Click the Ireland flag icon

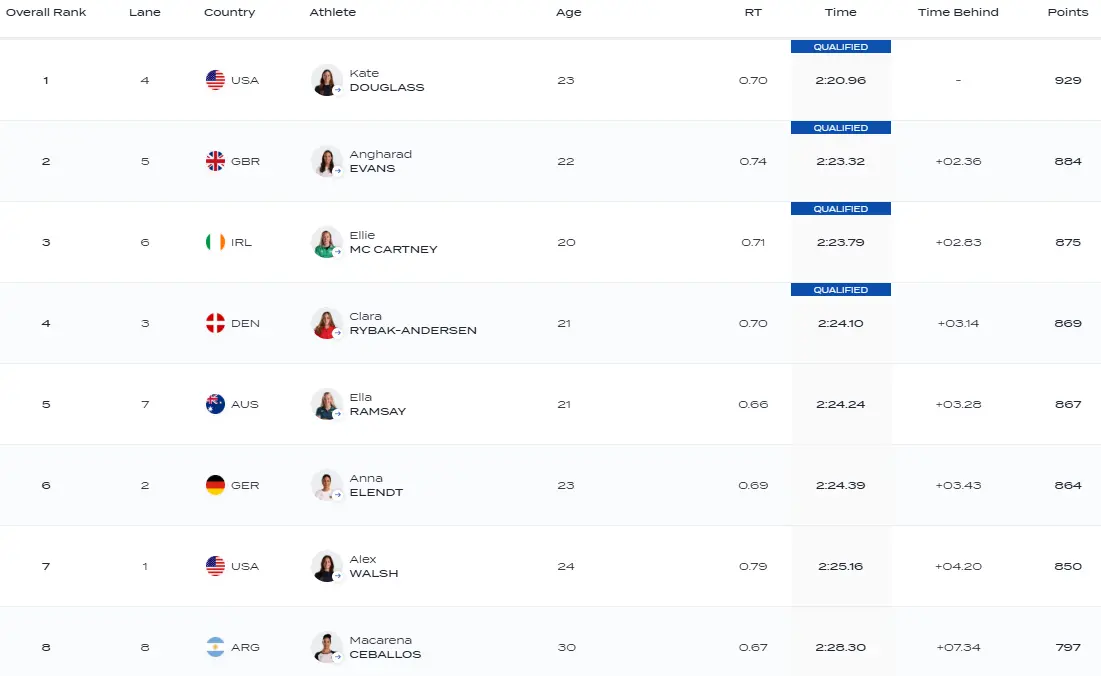pos(215,242)
